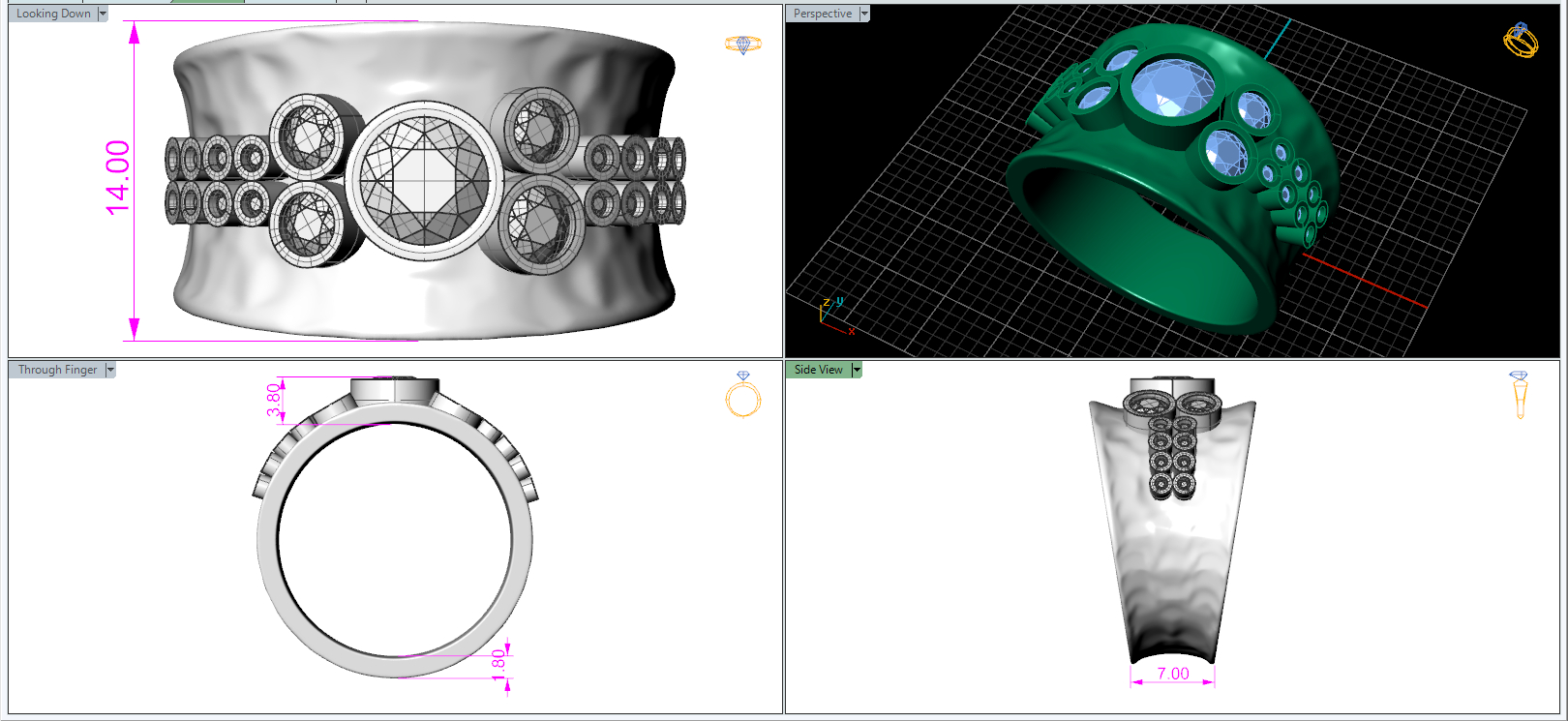Select the 1.80 dimension label
The height and width of the screenshot is (721, 1568).
(498, 665)
